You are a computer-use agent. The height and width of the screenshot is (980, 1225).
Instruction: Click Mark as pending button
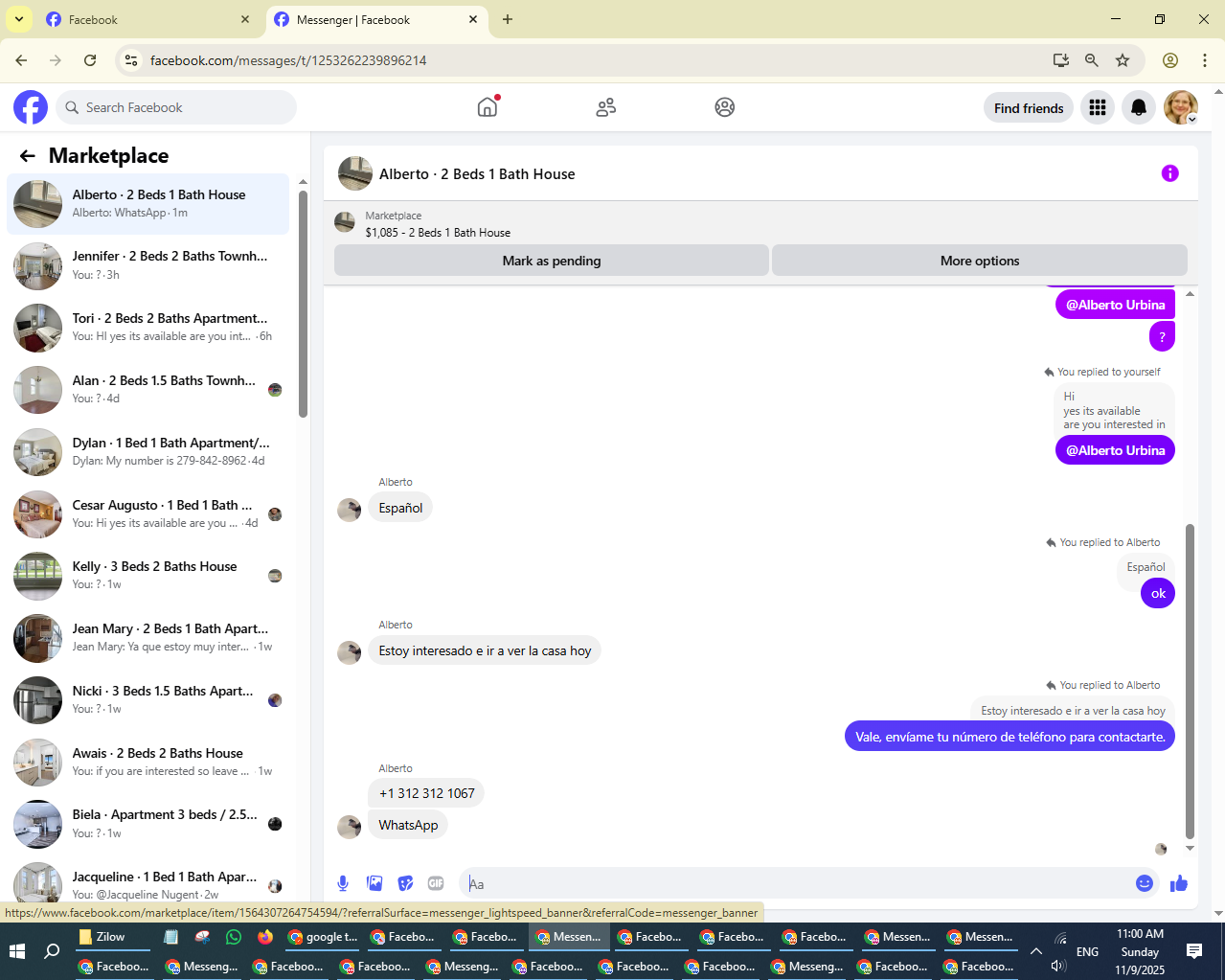(x=552, y=261)
